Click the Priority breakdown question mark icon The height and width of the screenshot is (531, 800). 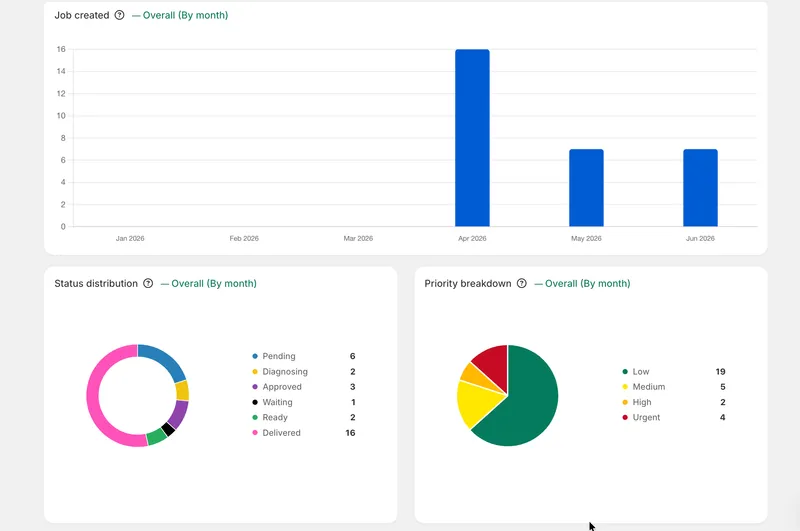pos(521,284)
